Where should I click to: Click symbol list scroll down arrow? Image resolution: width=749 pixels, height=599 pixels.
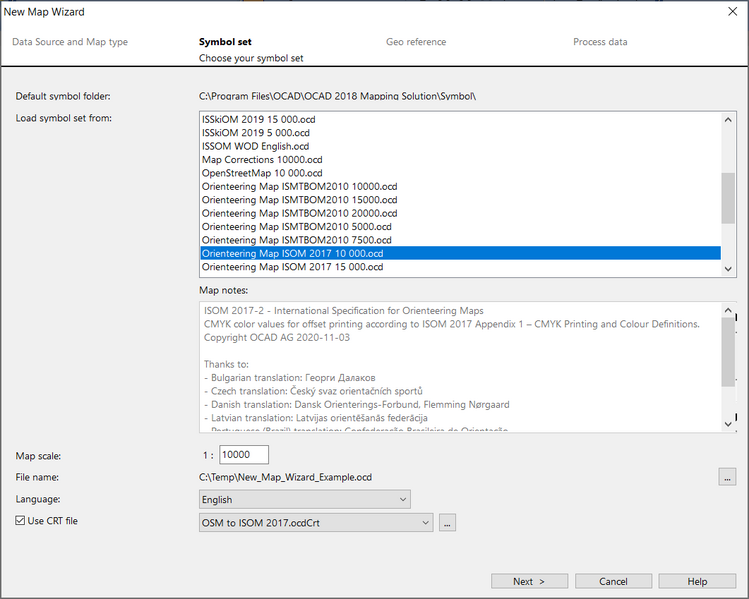[x=728, y=269]
